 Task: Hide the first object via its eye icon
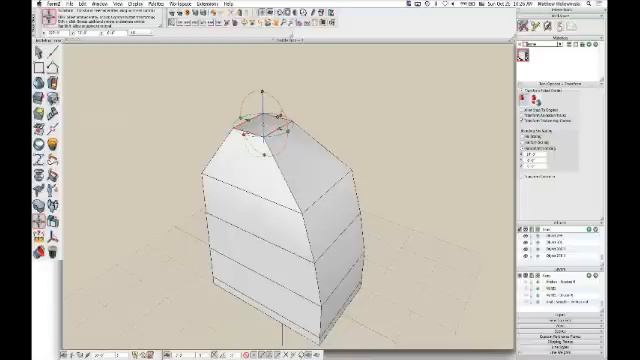(x=526, y=236)
